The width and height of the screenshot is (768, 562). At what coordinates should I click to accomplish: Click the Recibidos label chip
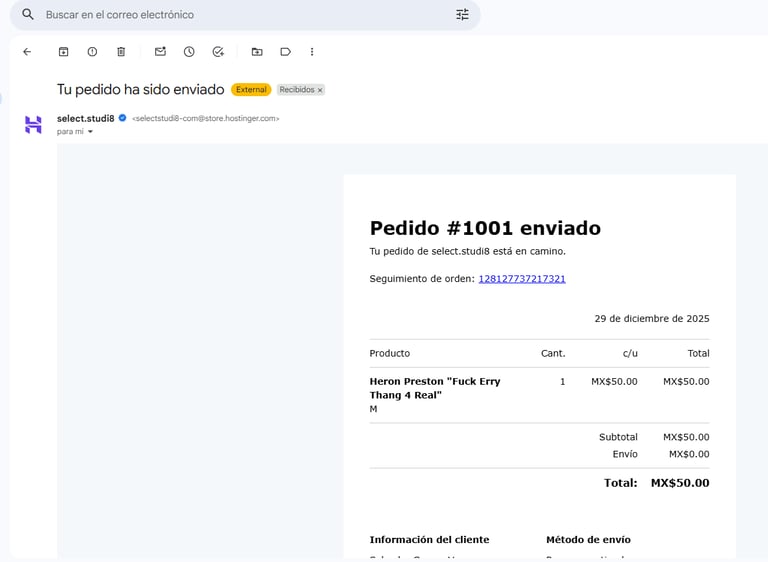(297, 90)
